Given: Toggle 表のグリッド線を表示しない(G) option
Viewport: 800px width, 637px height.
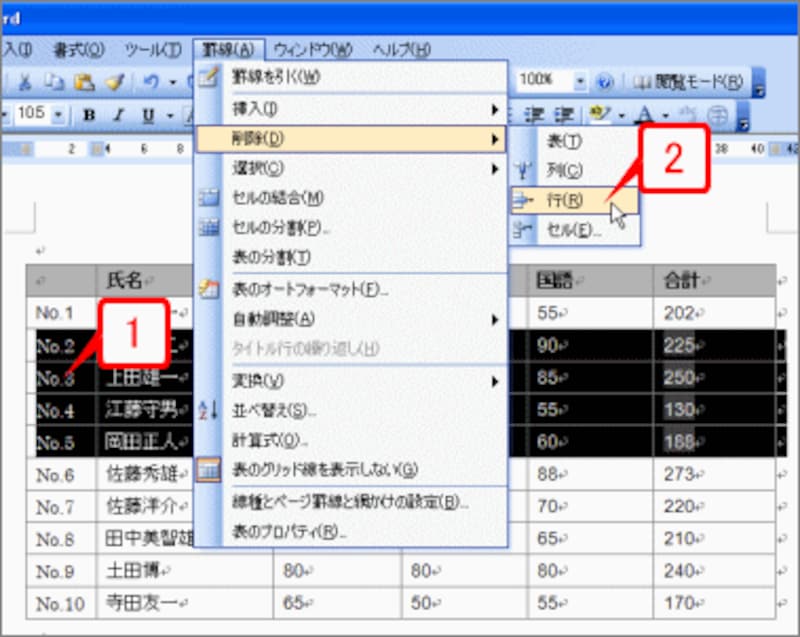Looking at the screenshot, I should click(x=351, y=470).
